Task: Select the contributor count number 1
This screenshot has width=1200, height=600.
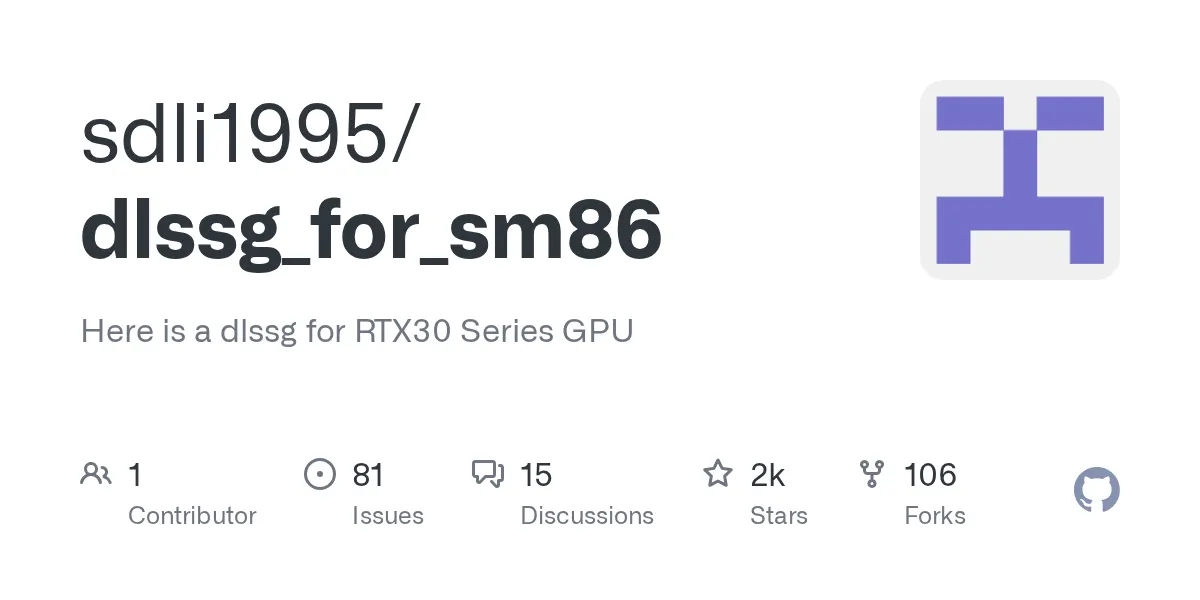Action: coord(135,475)
